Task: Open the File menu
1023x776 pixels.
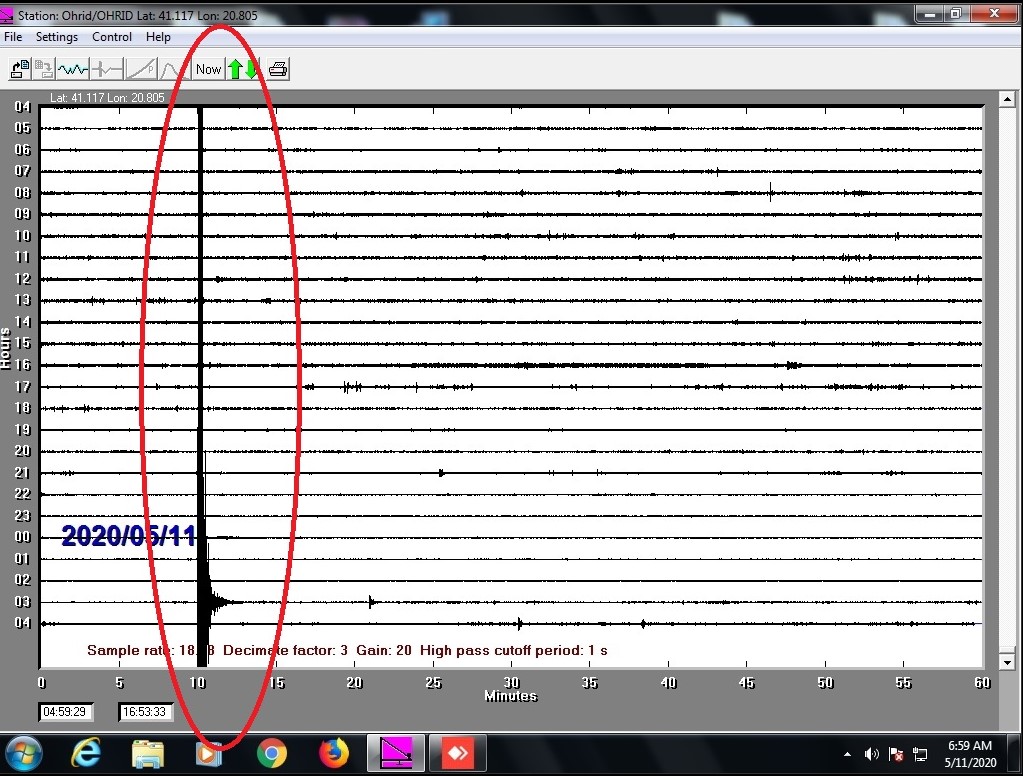Action: point(13,37)
